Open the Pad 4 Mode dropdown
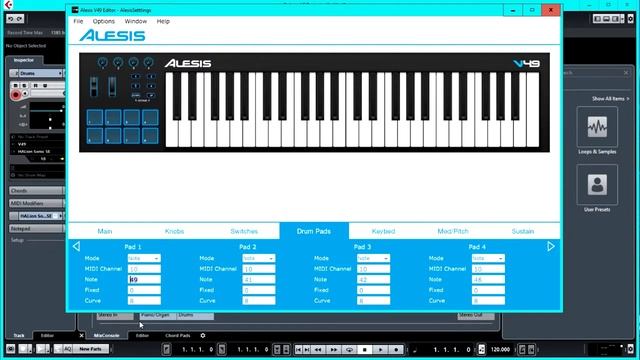This screenshot has height=360, width=640. 488,258
